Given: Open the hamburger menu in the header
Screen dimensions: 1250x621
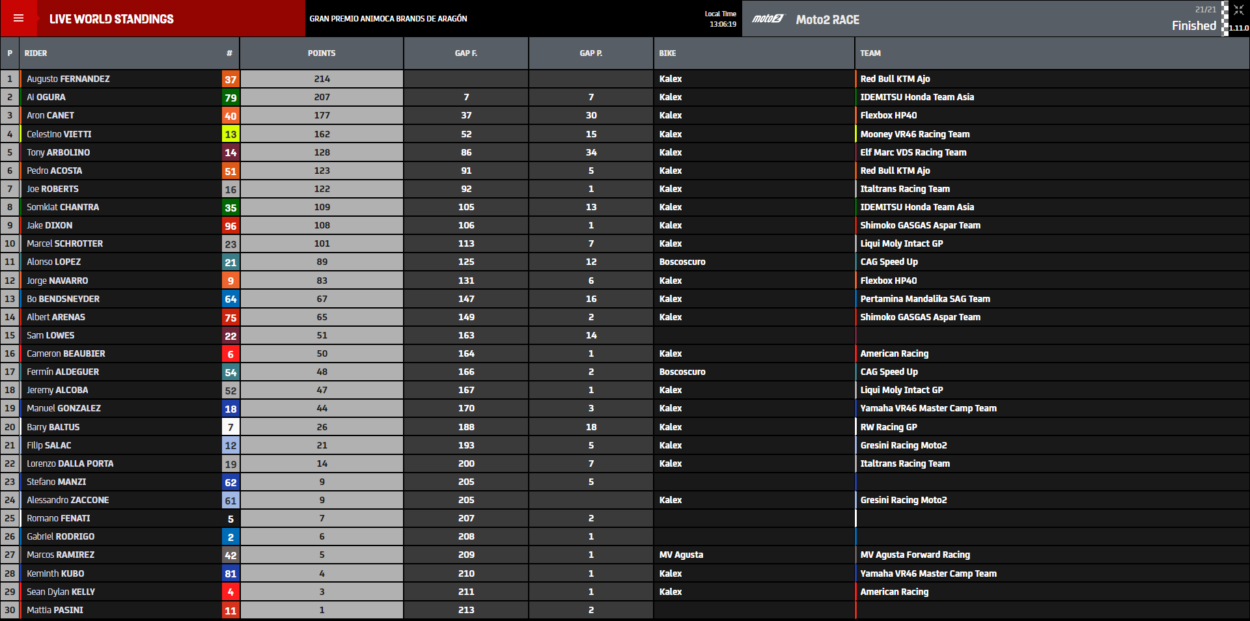Looking at the screenshot, I should coord(18,18).
